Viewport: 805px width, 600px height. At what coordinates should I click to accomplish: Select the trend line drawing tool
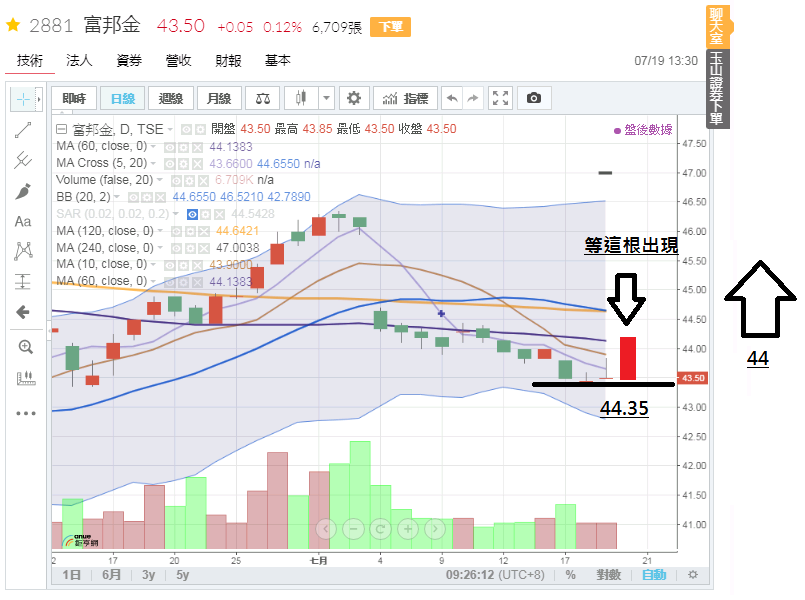pyautogui.click(x=23, y=130)
